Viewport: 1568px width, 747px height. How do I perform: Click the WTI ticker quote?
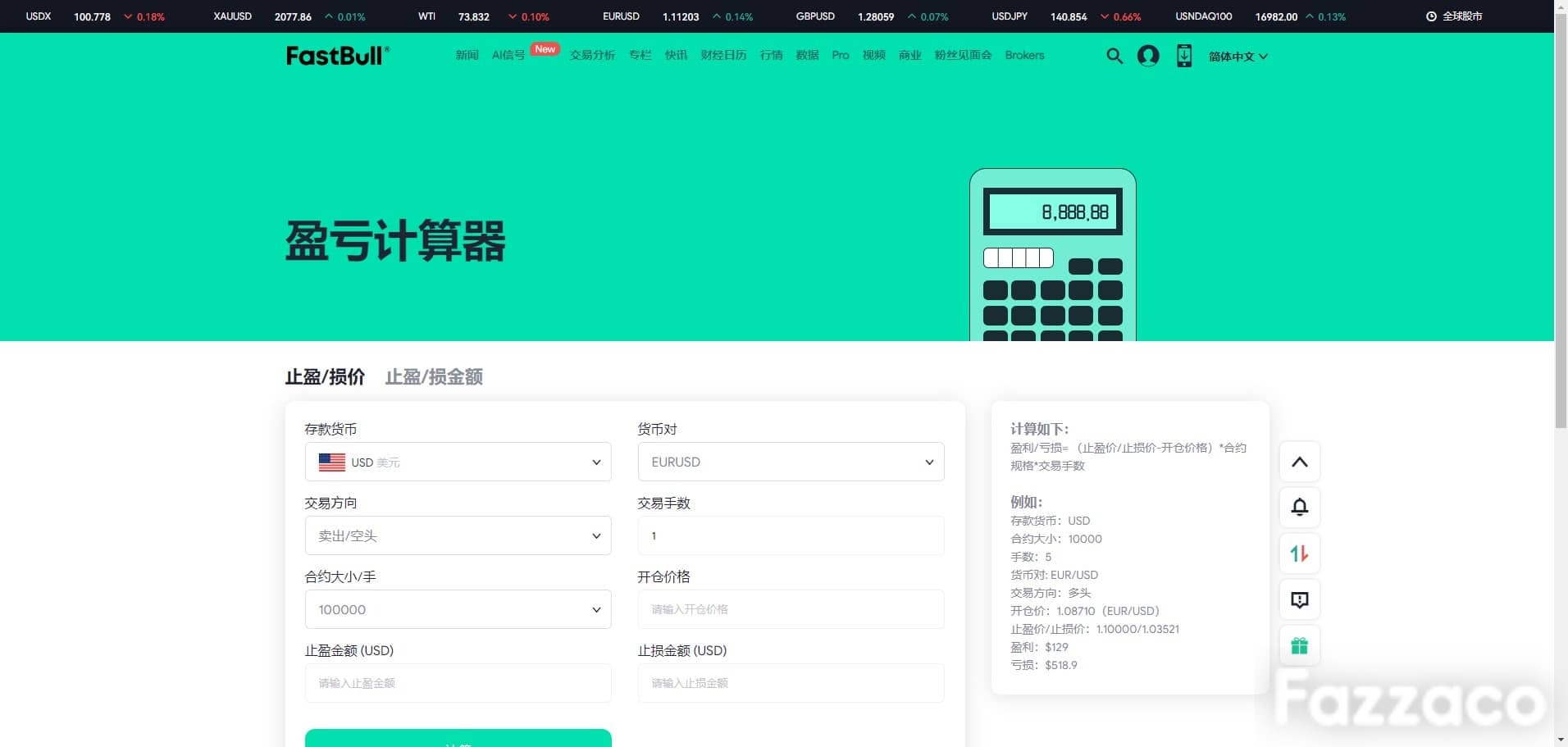tap(484, 16)
